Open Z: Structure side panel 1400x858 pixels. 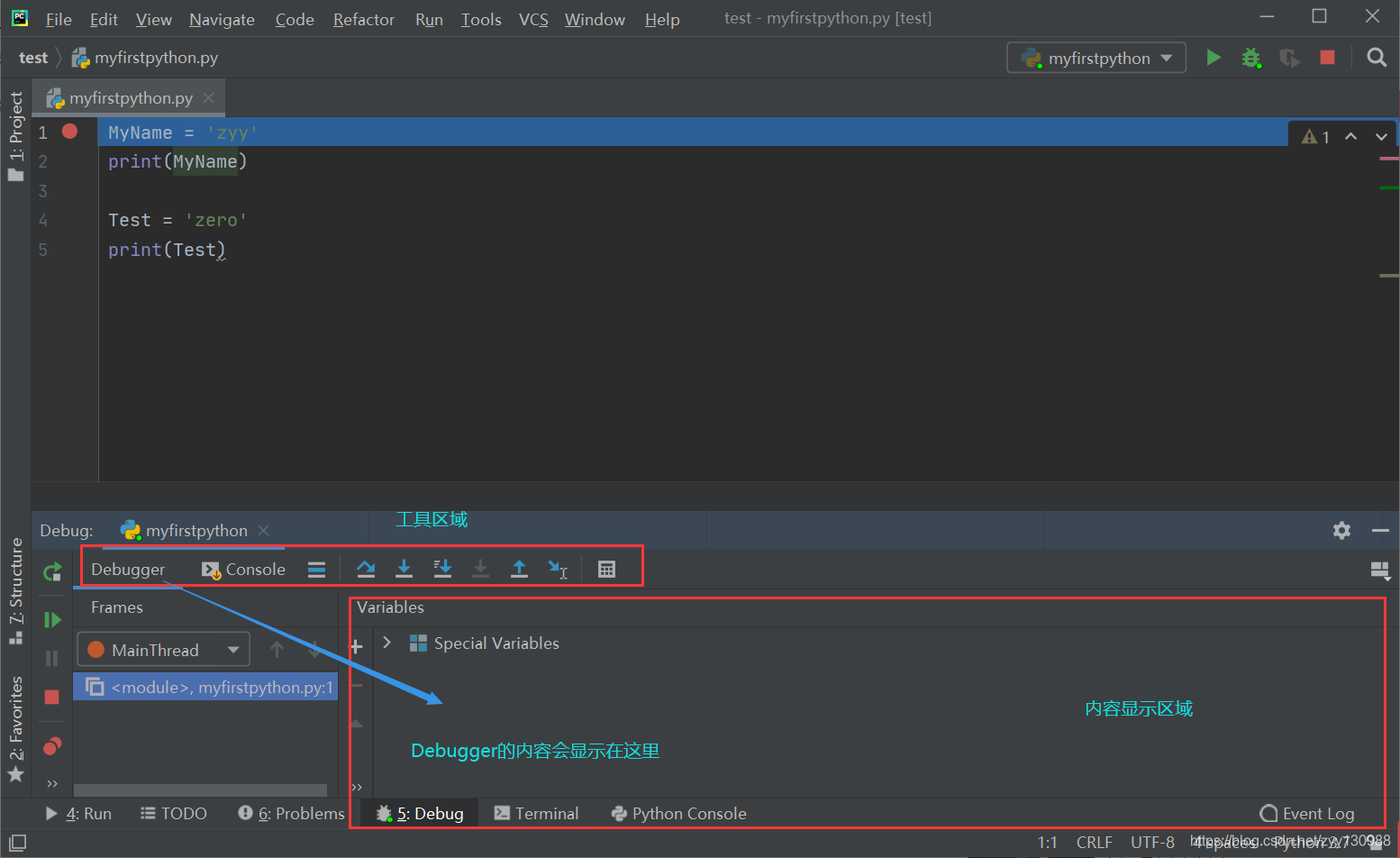coord(15,590)
